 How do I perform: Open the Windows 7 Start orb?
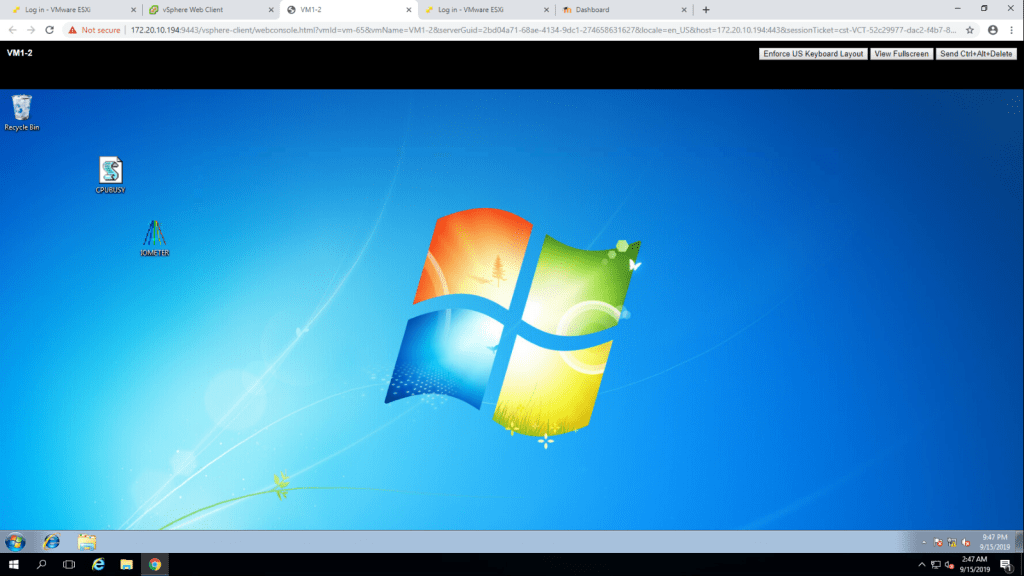coord(16,542)
